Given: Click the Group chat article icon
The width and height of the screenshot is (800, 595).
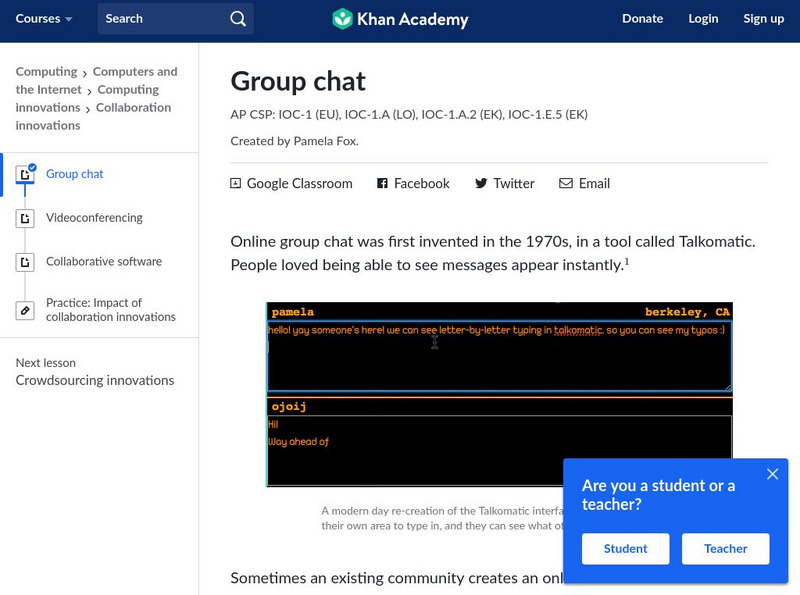Looking at the screenshot, I should 24,174.
